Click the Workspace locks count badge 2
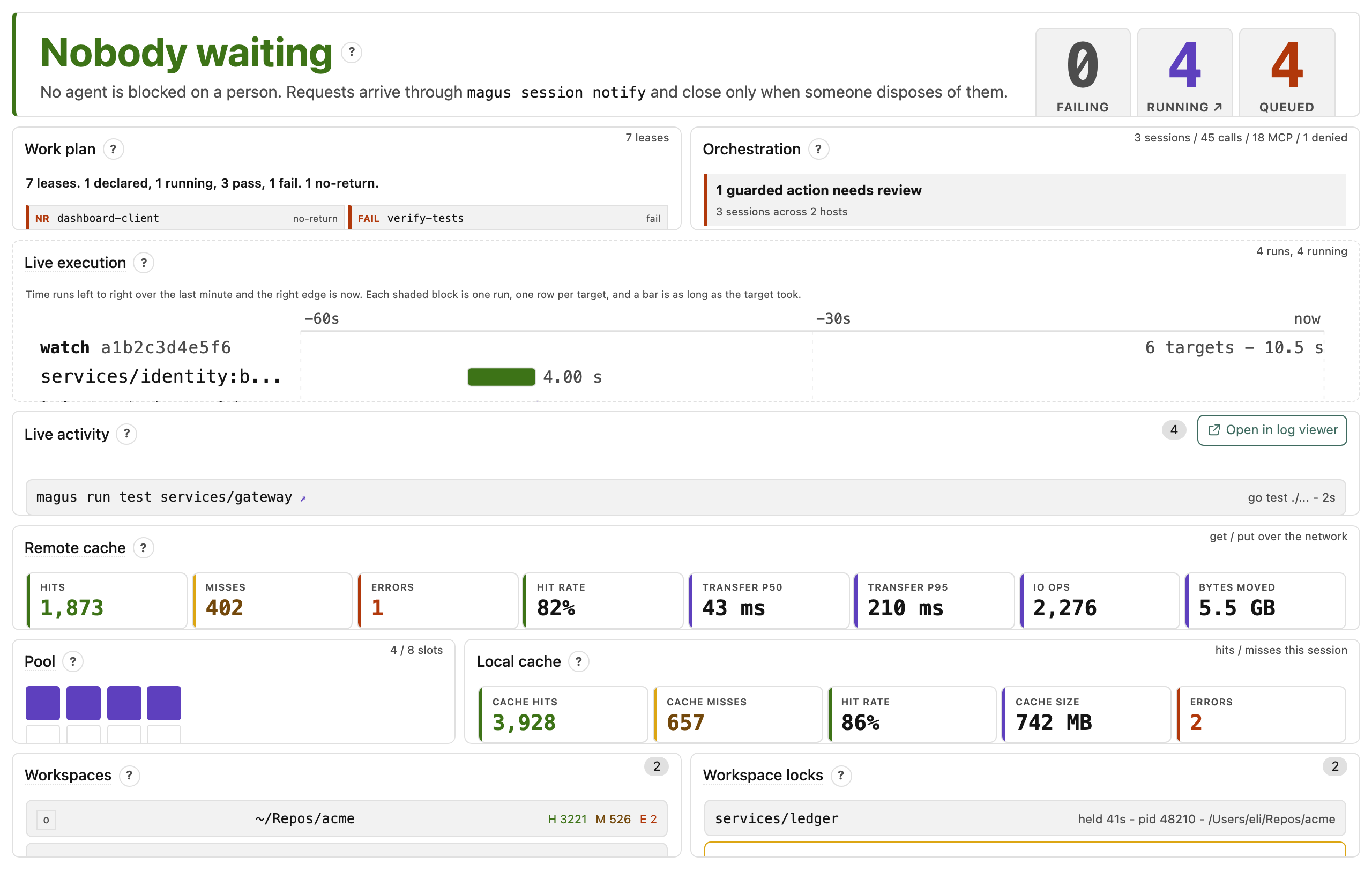Viewport: 1372px width, 879px height. (1334, 766)
